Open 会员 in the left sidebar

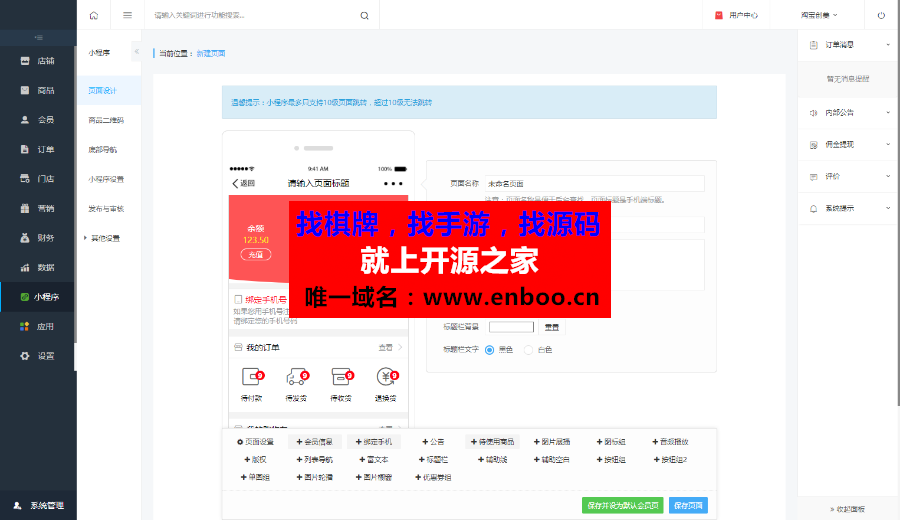(x=38, y=120)
